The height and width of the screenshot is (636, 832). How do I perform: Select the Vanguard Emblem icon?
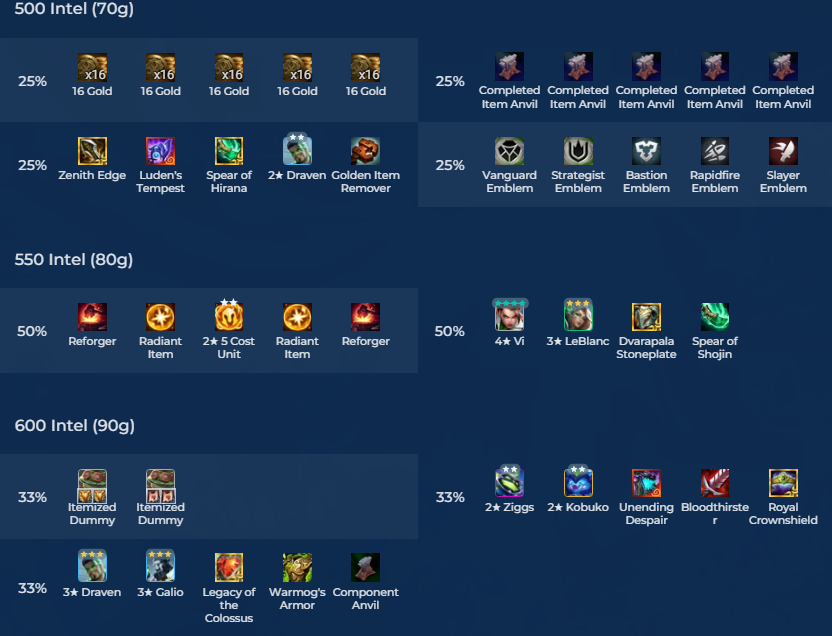point(509,151)
